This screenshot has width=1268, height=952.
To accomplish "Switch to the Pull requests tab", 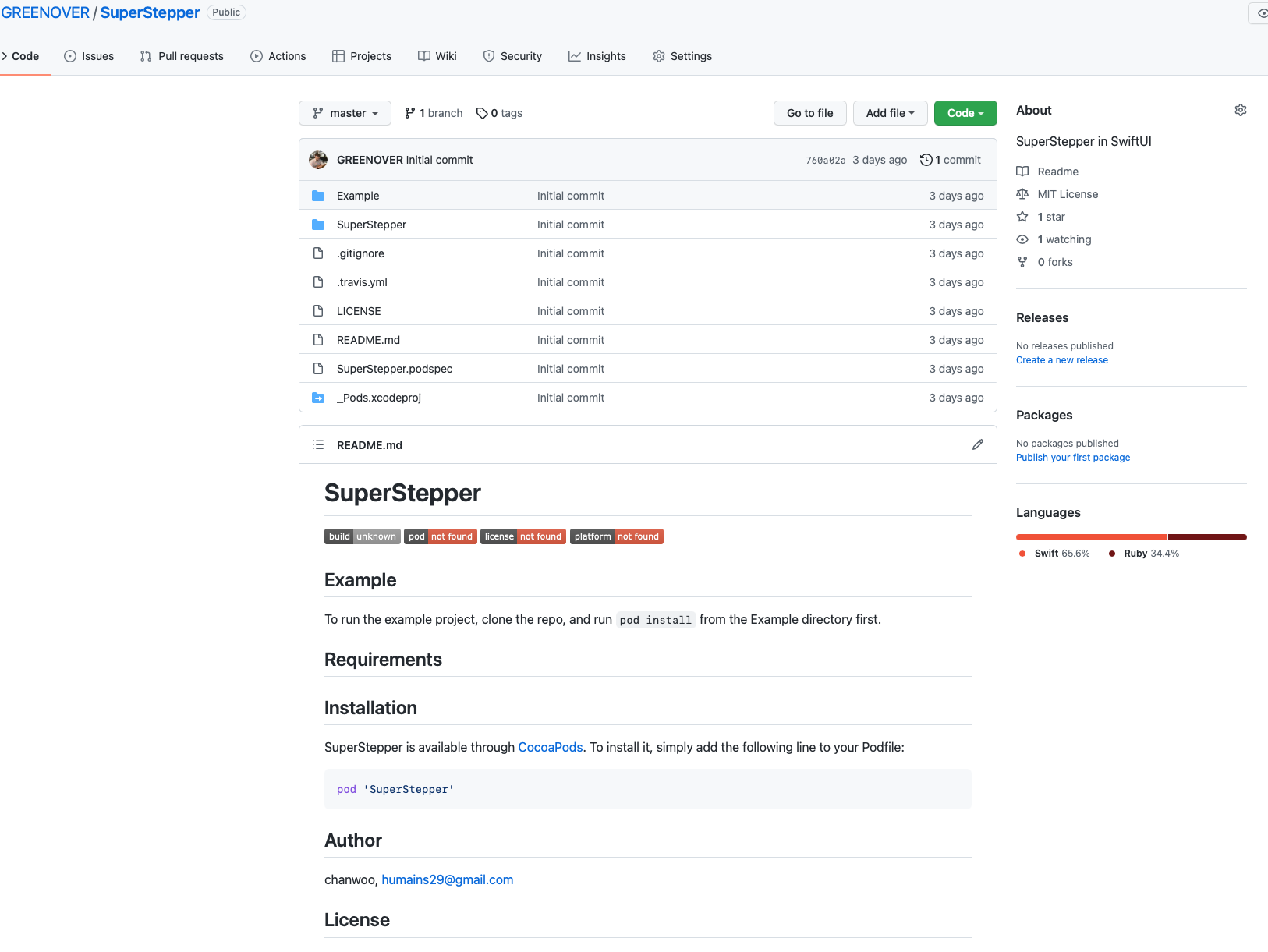I will coord(182,56).
